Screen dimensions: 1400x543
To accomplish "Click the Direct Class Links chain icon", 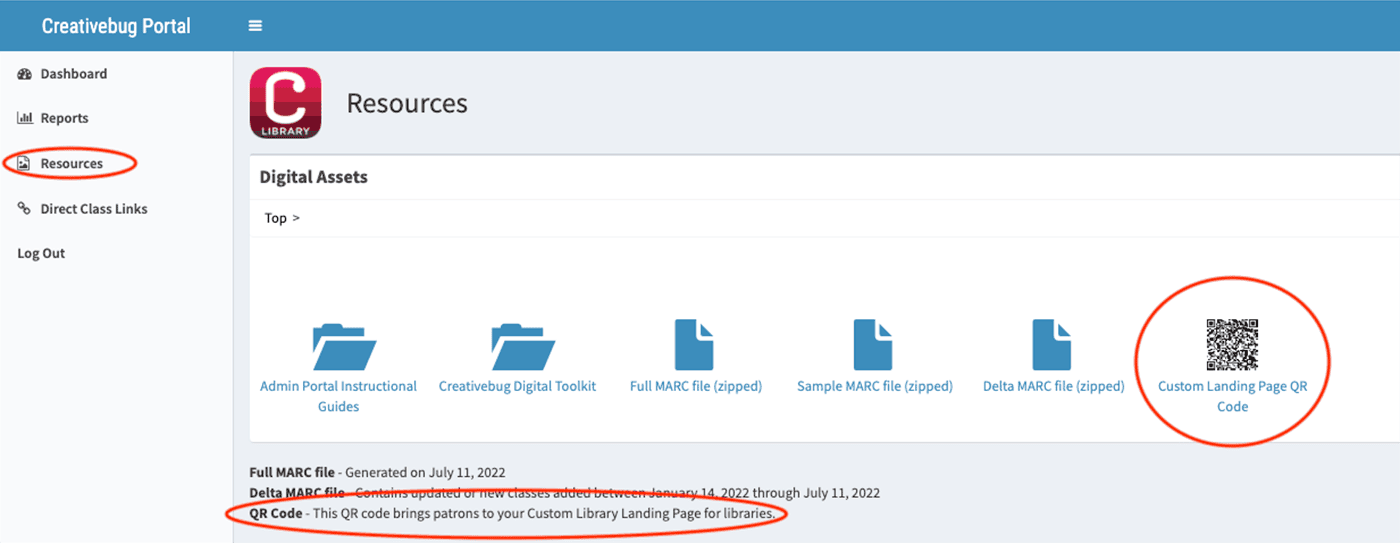I will (x=25, y=209).
